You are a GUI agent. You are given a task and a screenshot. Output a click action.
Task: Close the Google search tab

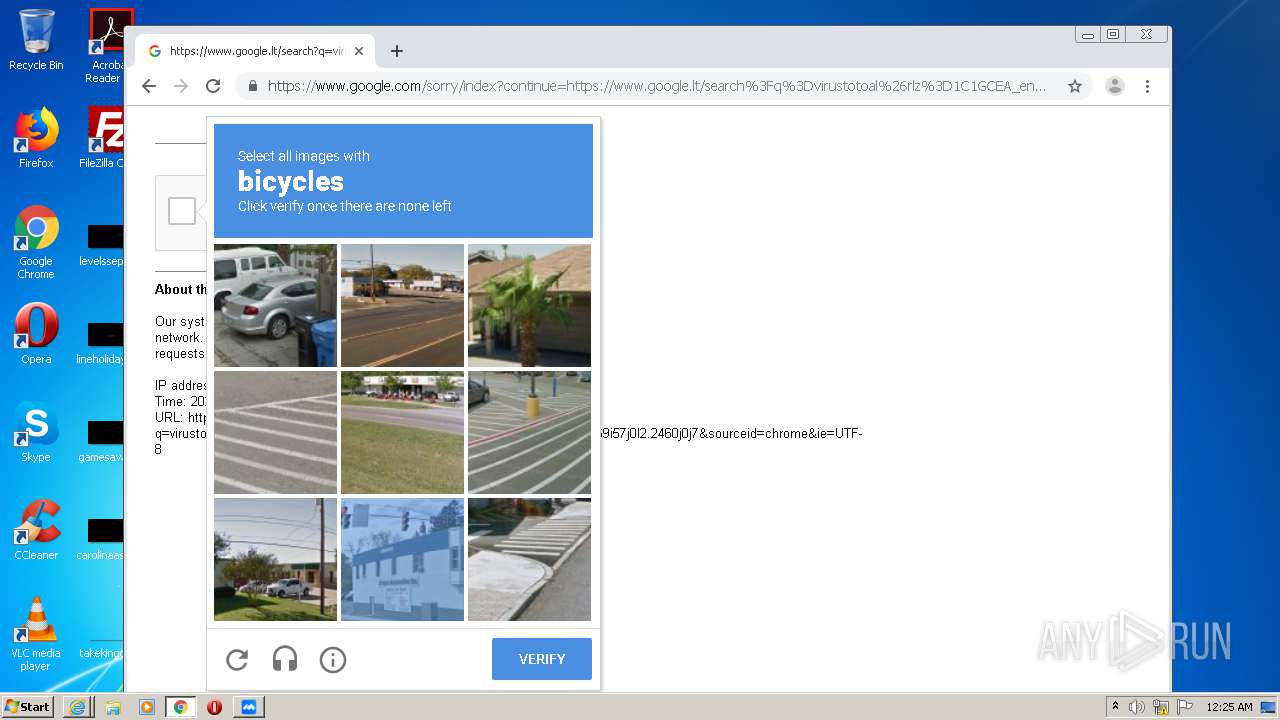(x=359, y=51)
